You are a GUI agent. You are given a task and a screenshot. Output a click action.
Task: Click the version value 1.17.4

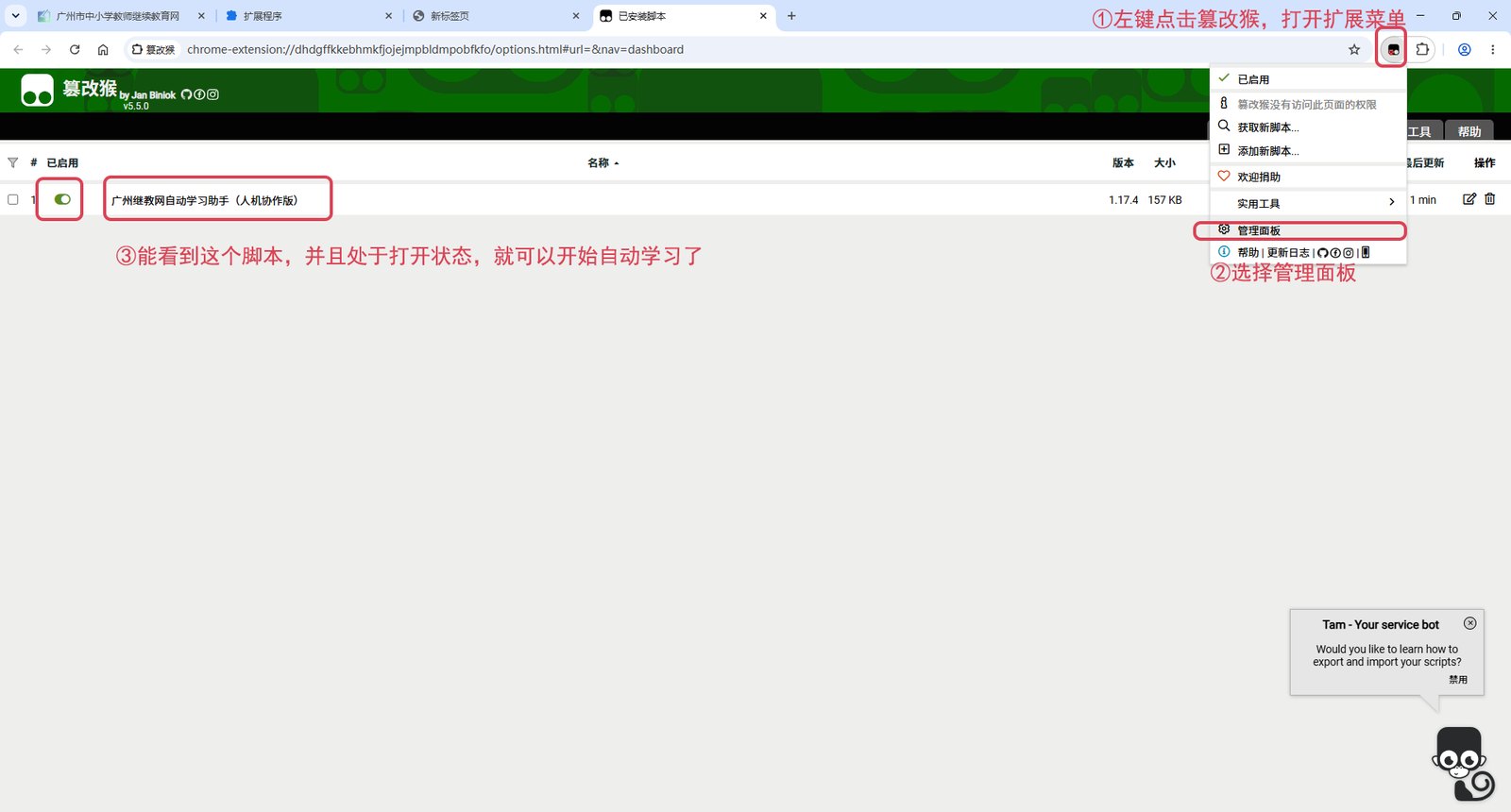[x=1123, y=200]
